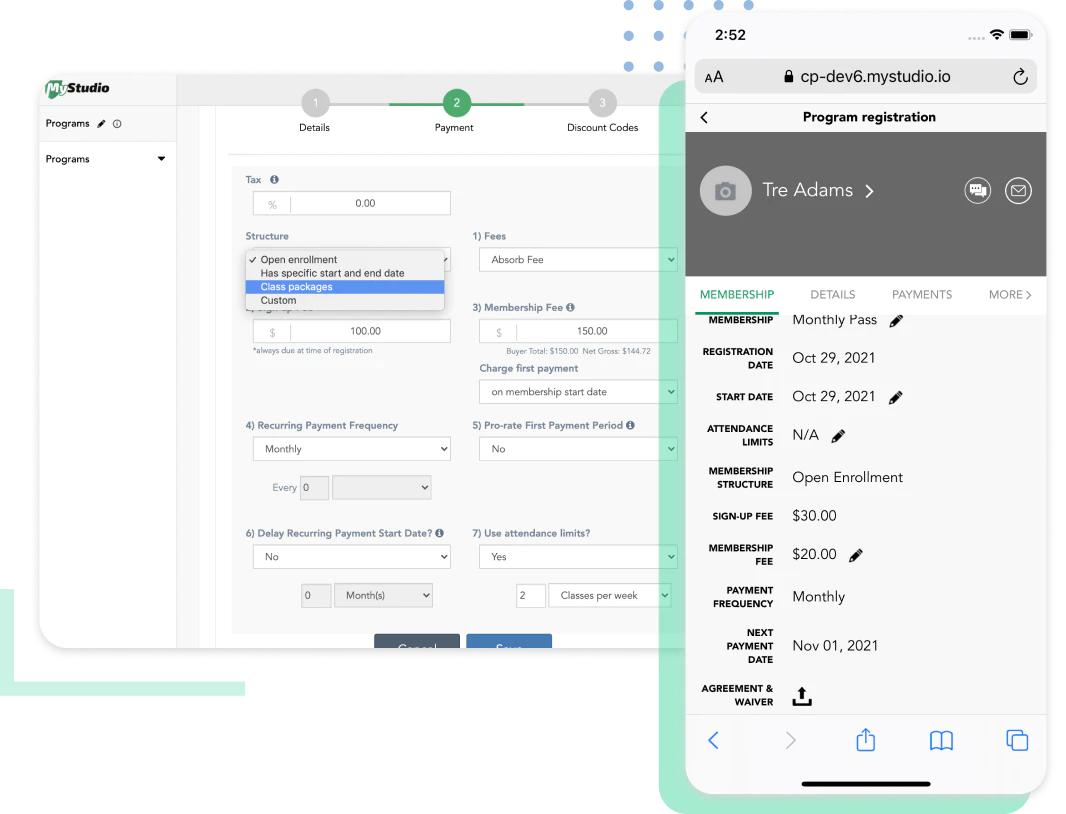
Task: Expand the Programs sidebar dropdown
Action: click(x=162, y=158)
